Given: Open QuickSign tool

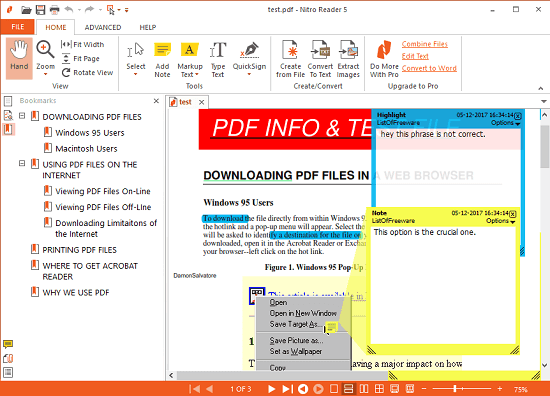Looking at the screenshot, I should coord(249,59).
